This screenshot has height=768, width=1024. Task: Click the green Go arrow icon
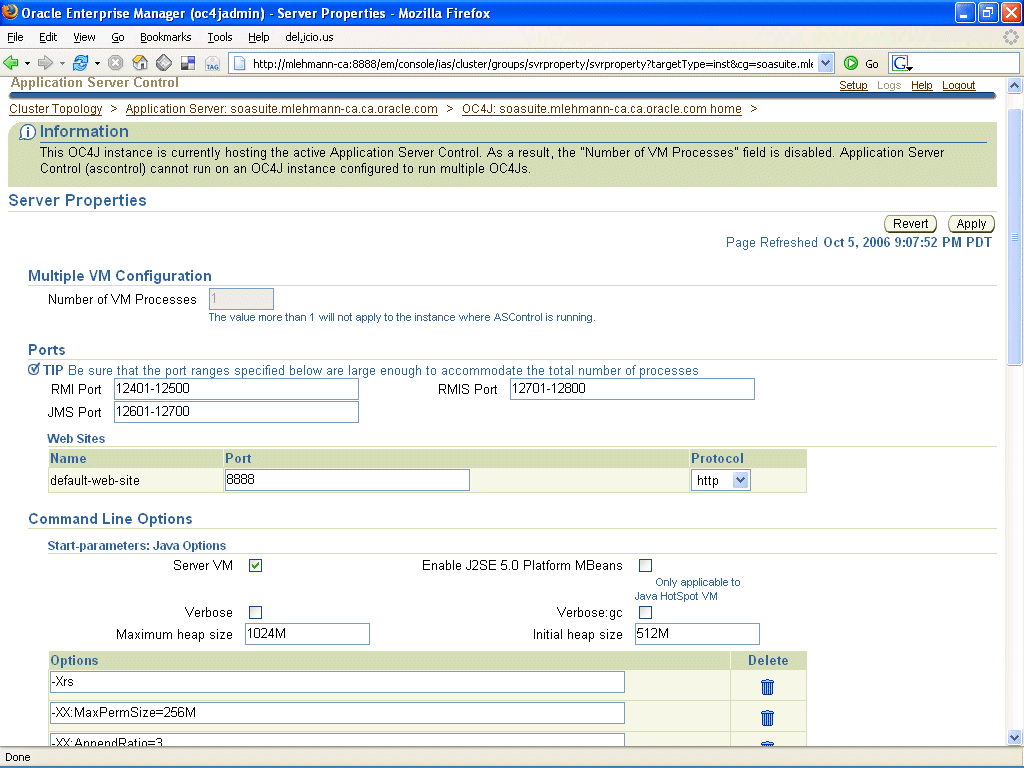click(x=850, y=63)
